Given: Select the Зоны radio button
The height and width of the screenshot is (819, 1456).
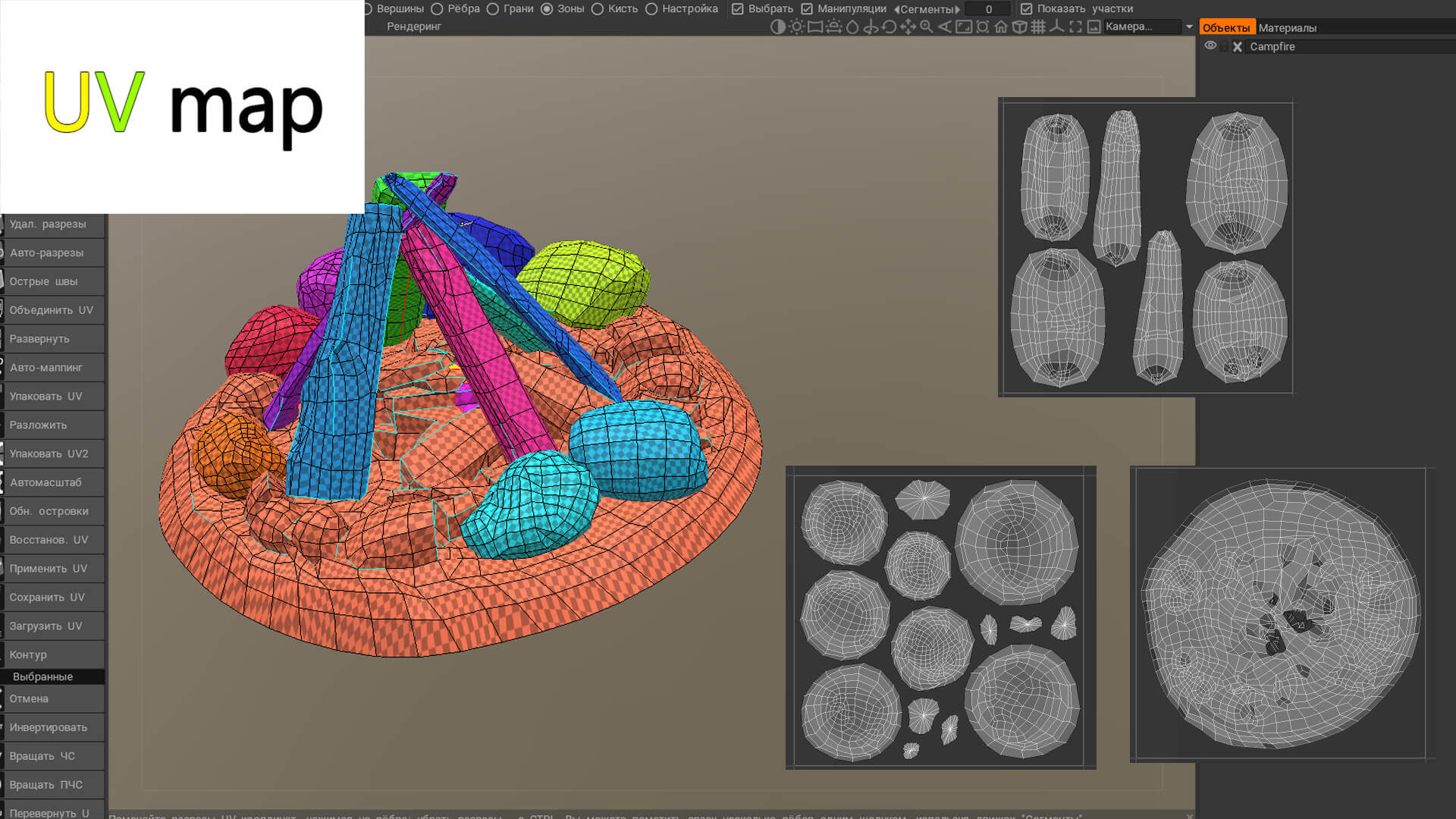Looking at the screenshot, I should click(547, 9).
